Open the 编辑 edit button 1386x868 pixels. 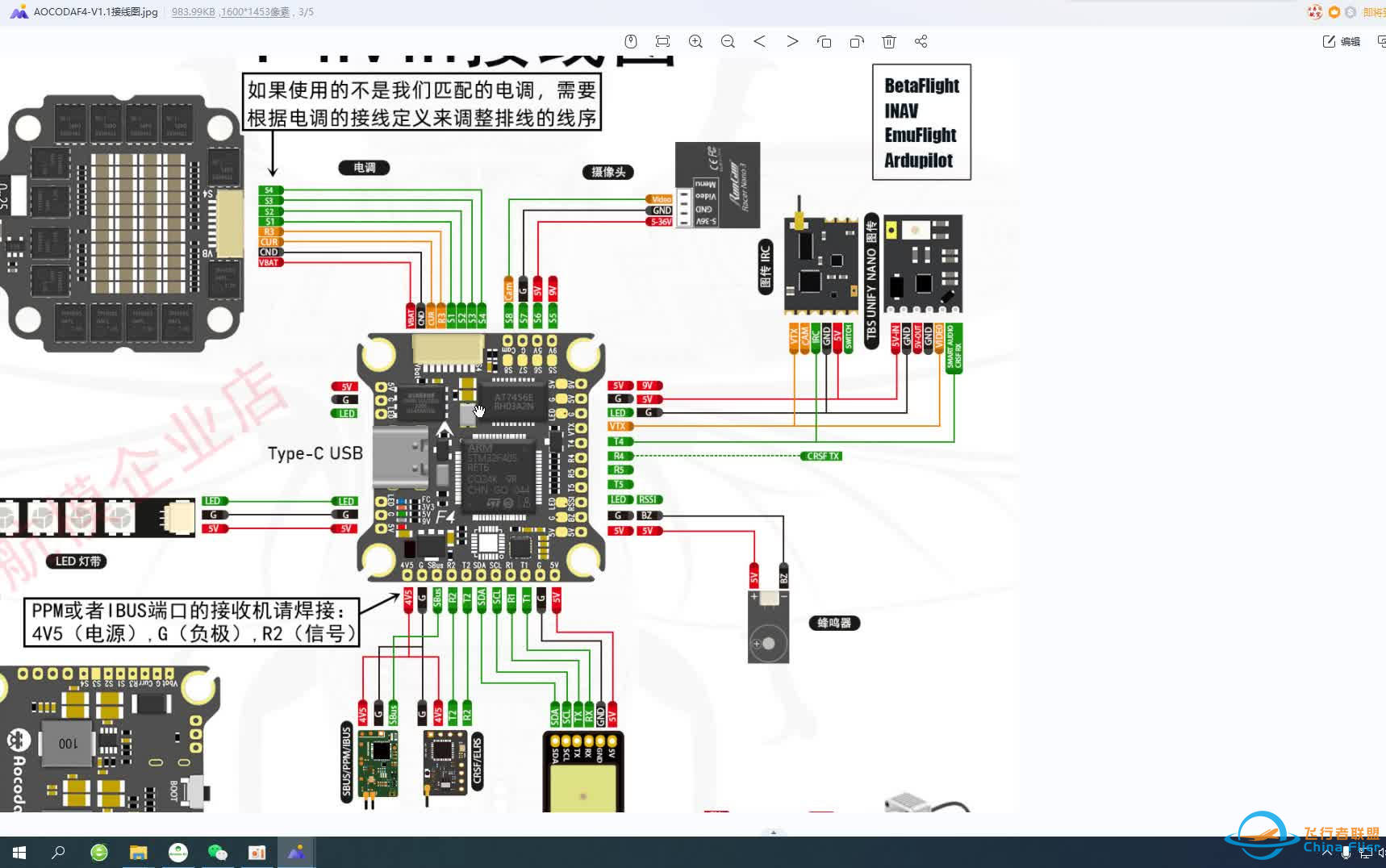[1341, 41]
